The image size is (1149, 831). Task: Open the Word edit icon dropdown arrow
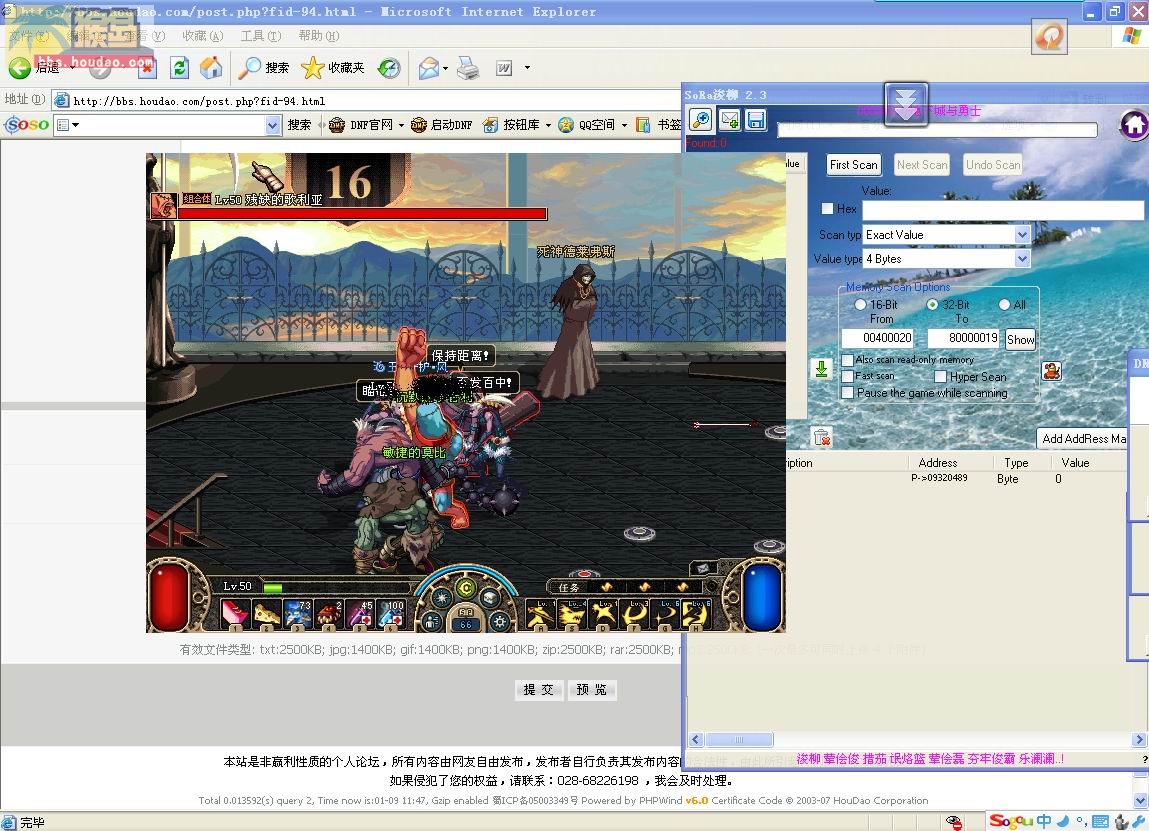tap(527, 68)
